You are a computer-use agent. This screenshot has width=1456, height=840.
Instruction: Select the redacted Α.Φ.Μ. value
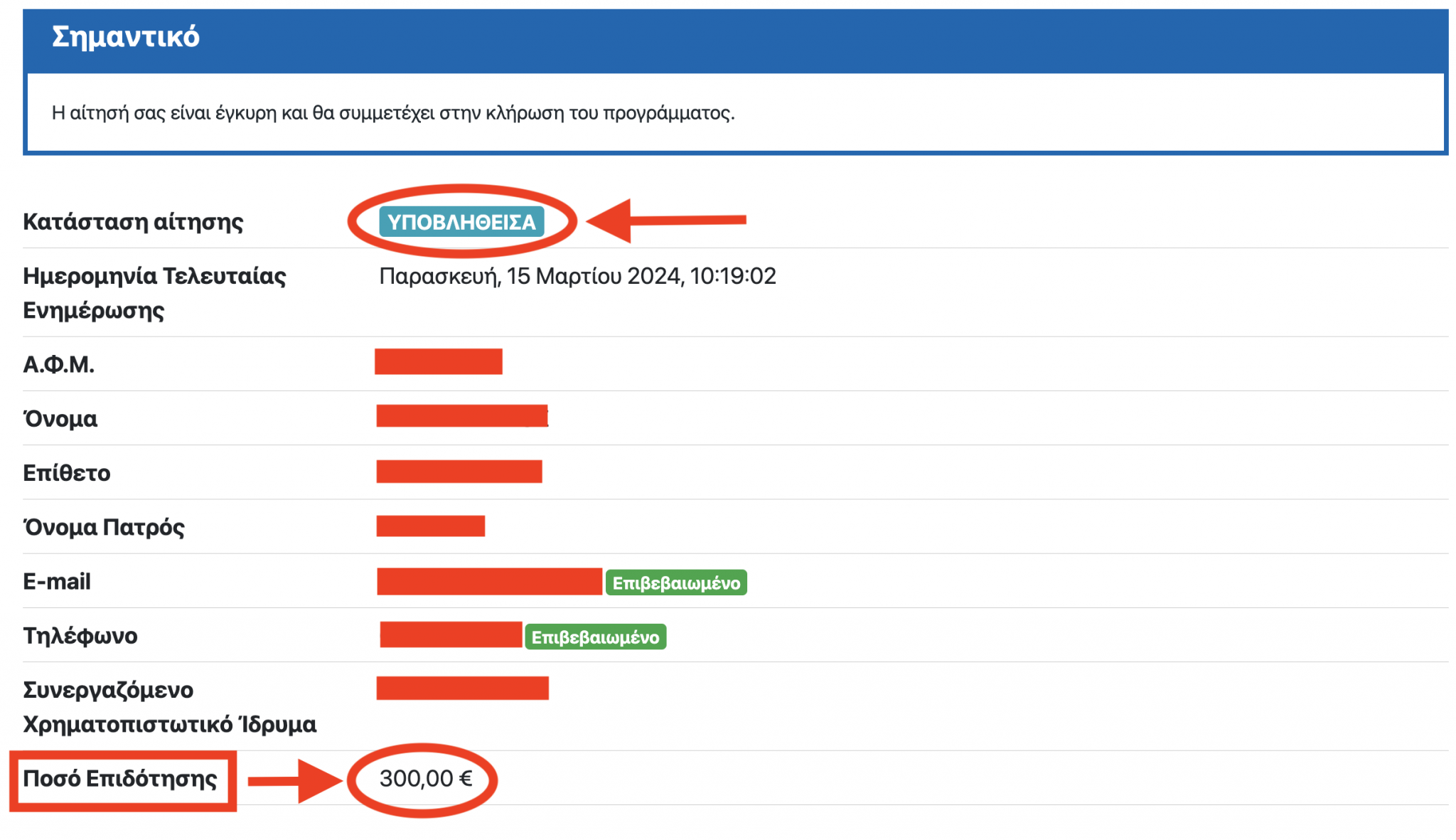439,363
